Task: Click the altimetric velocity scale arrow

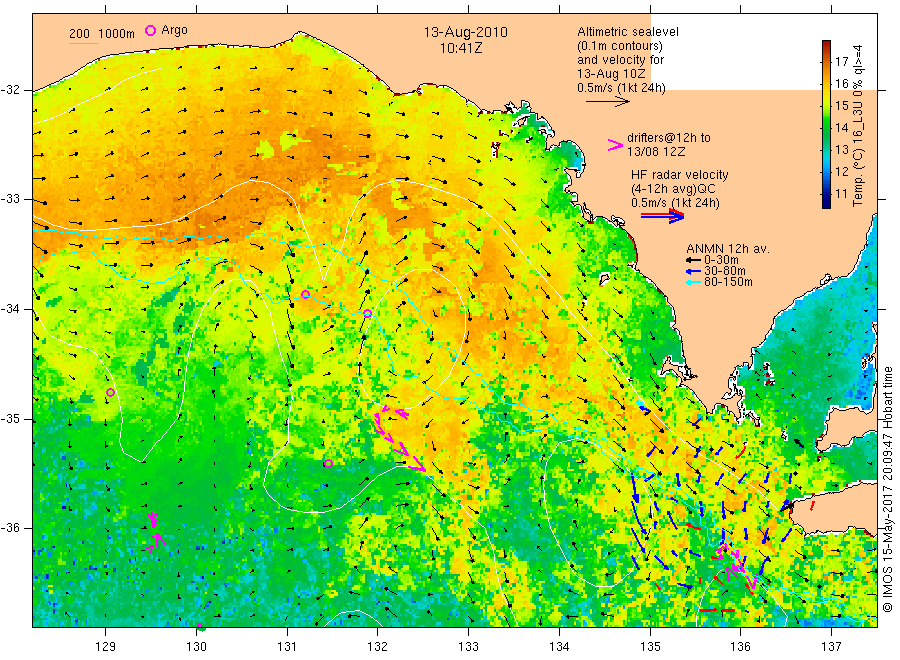Action: (608, 102)
